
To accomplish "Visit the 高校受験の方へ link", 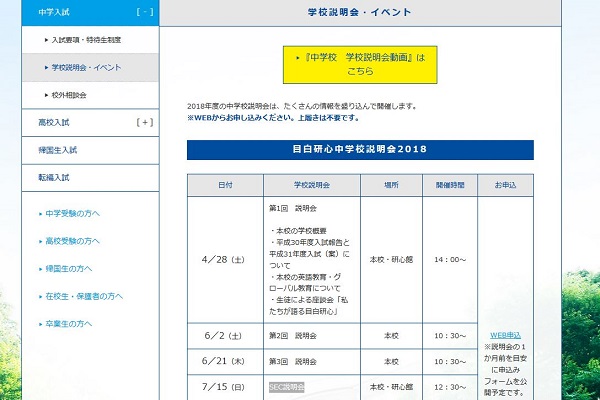I will 72,241.
